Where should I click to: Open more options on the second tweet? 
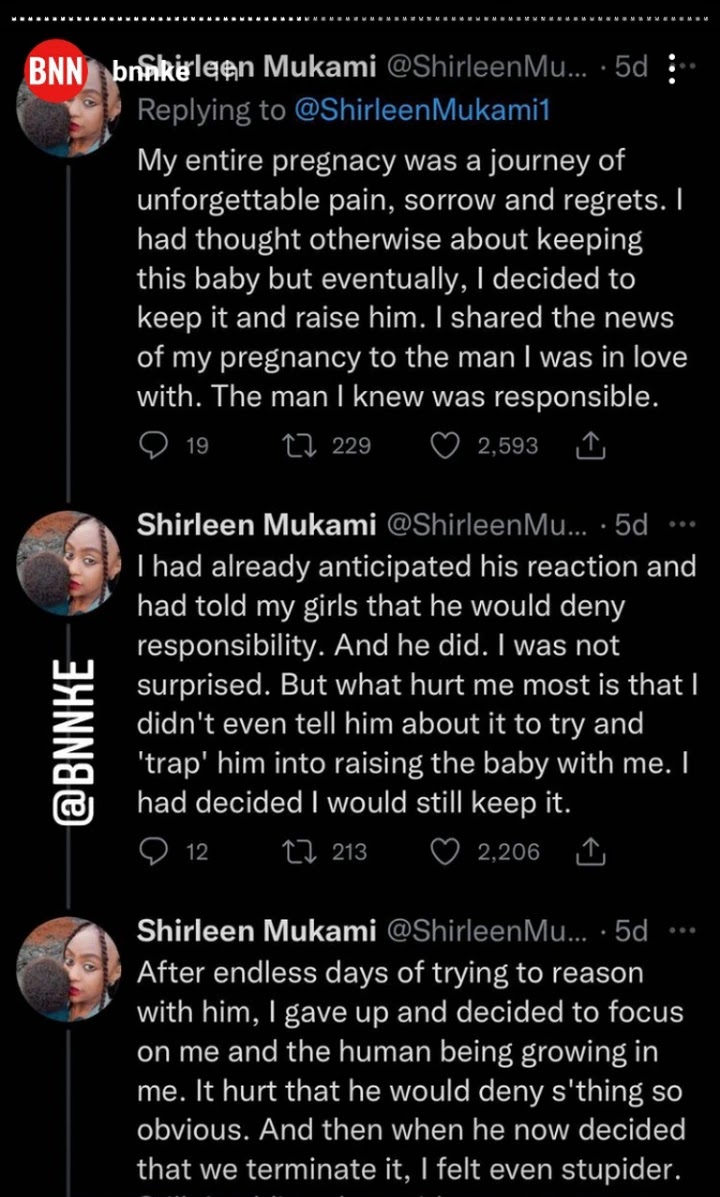(681, 525)
